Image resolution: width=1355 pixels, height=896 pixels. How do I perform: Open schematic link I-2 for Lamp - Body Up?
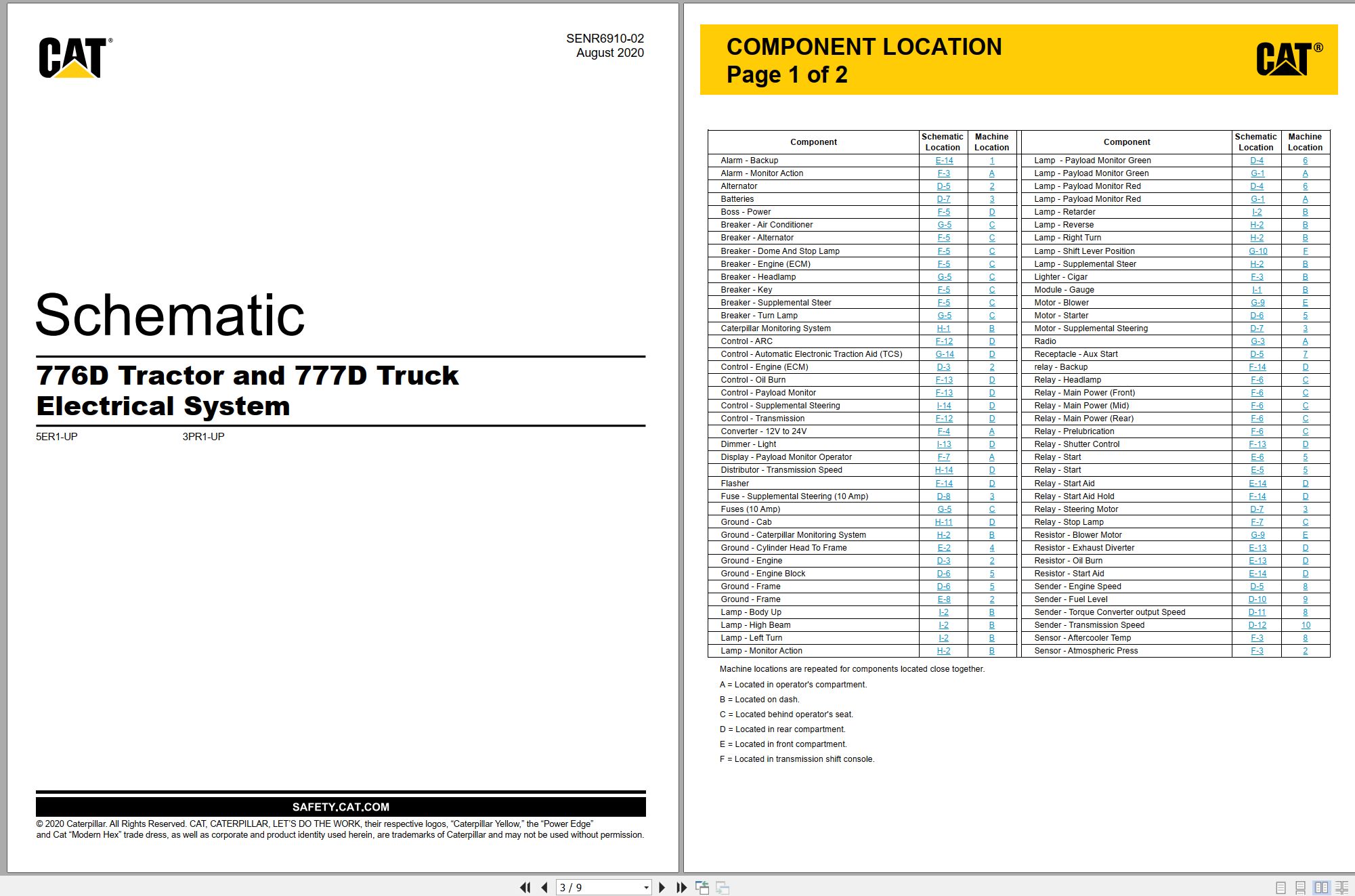click(944, 612)
